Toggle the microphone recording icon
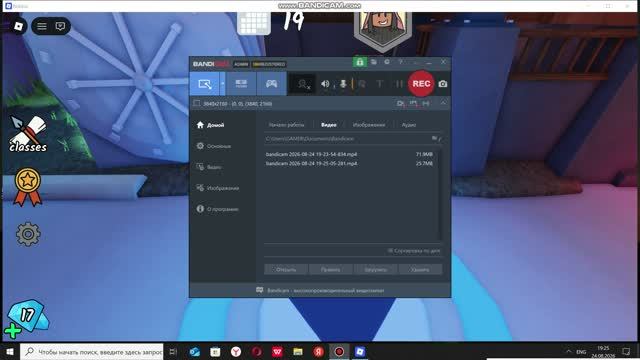 [343, 84]
